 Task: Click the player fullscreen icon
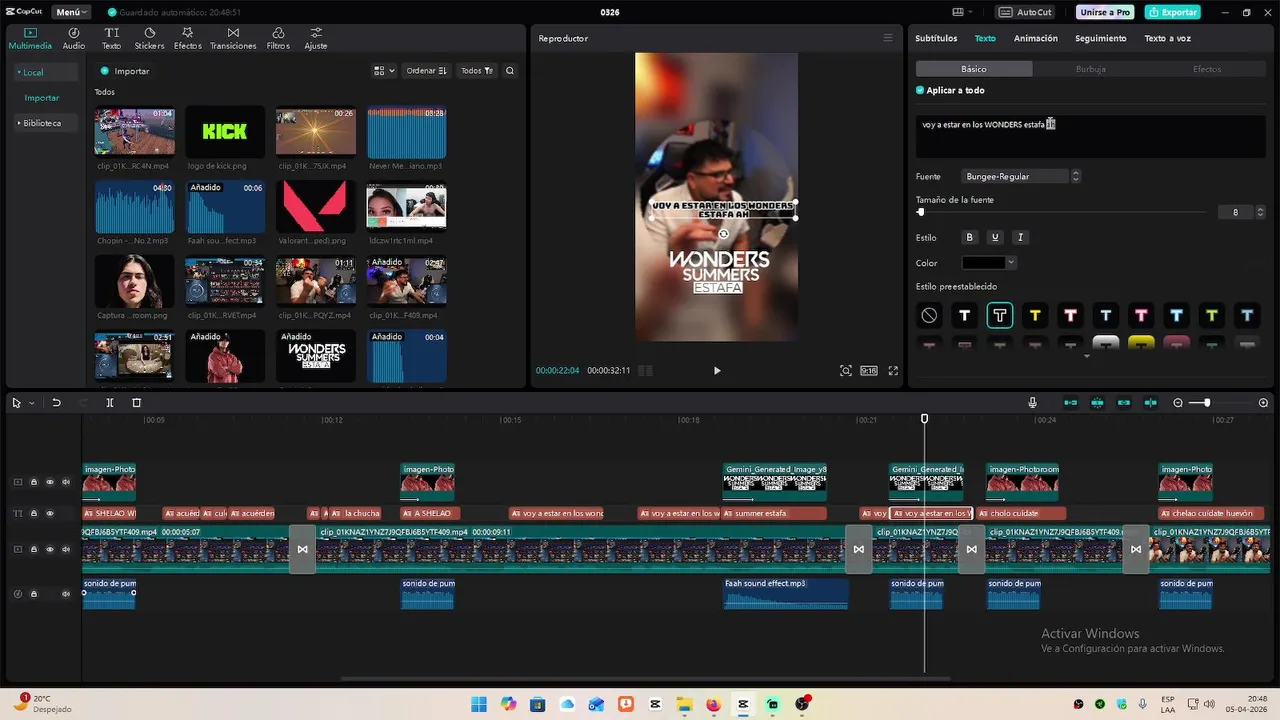893,370
